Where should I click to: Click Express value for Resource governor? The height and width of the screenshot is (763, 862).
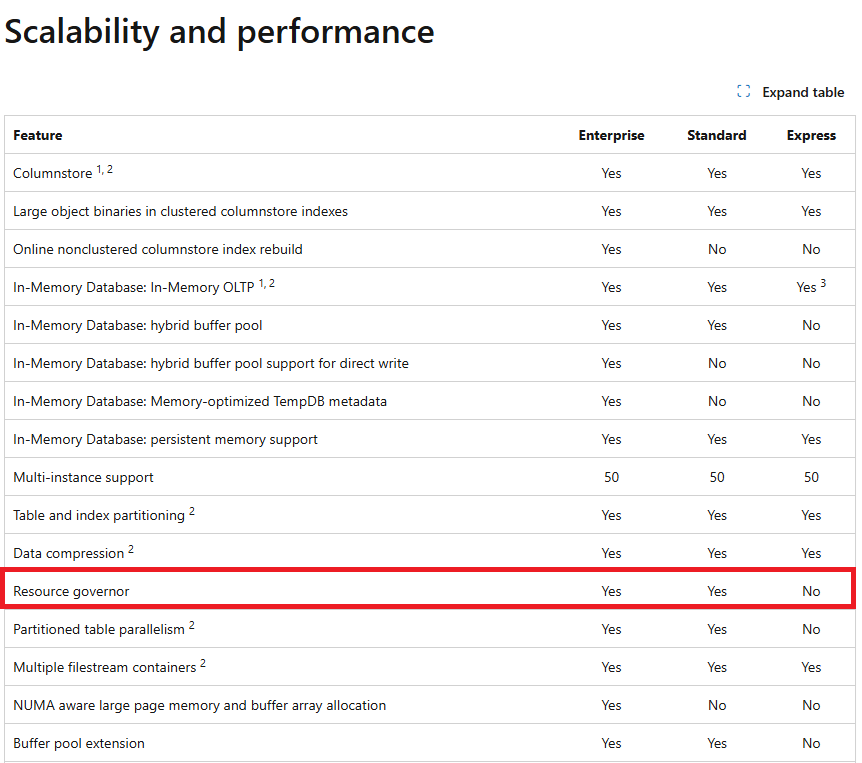pos(811,591)
